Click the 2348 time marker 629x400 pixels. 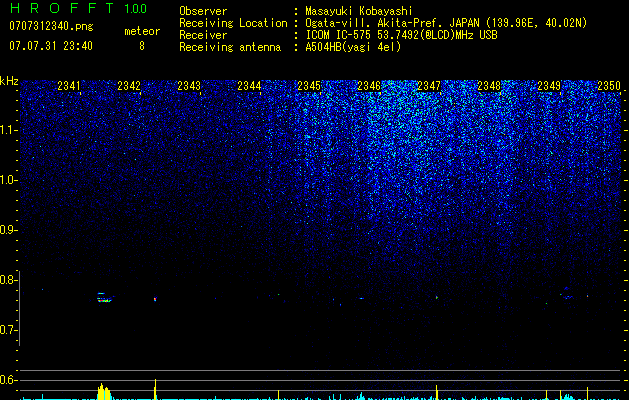coord(489,85)
